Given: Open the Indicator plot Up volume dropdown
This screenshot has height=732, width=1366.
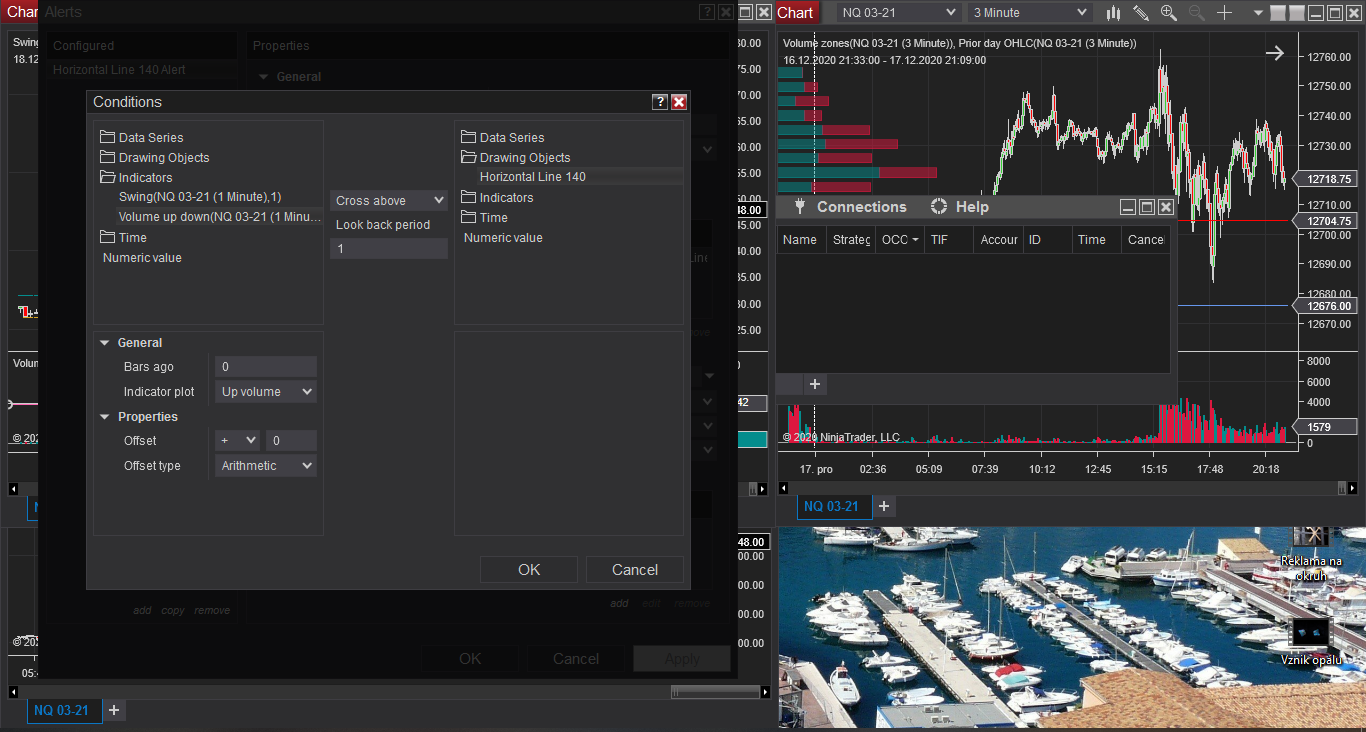Looking at the screenshot, I should coord(266,392).
